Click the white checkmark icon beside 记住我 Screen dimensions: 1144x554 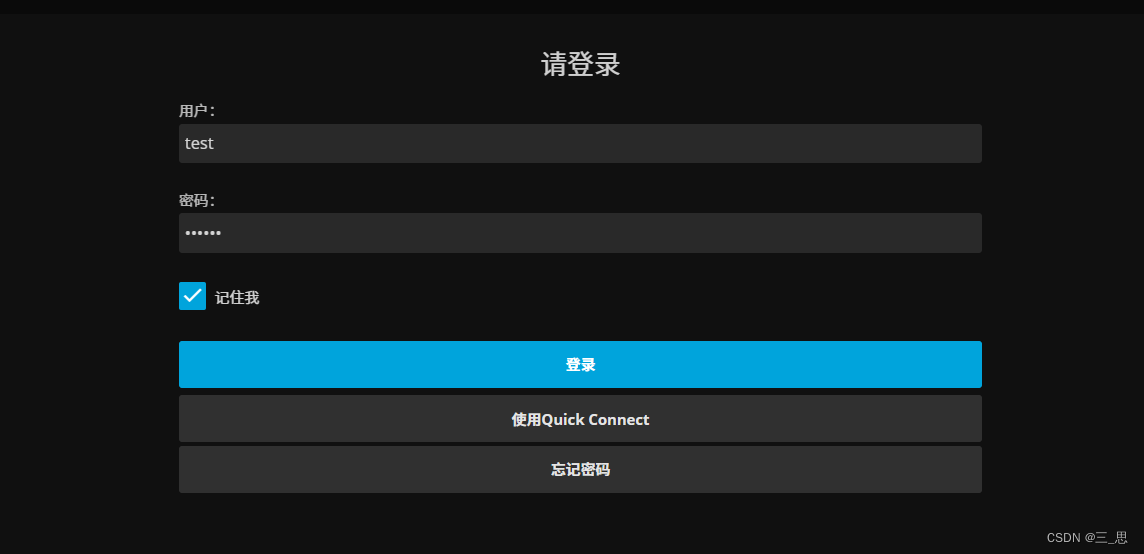pyautogui.click(x=192, y=296)
